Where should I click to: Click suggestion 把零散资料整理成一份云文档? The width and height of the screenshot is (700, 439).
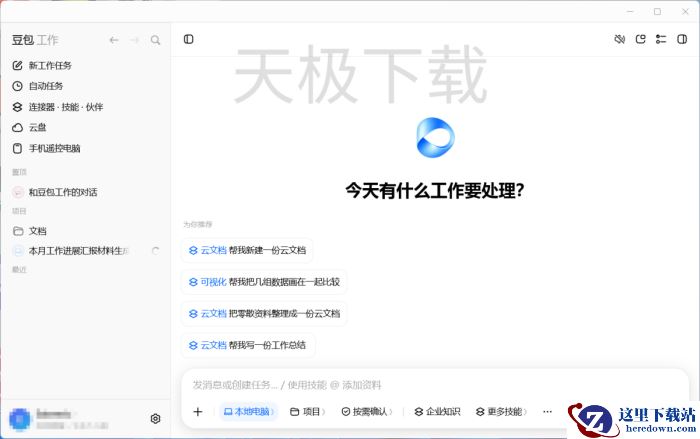click(x=264, y=314)
